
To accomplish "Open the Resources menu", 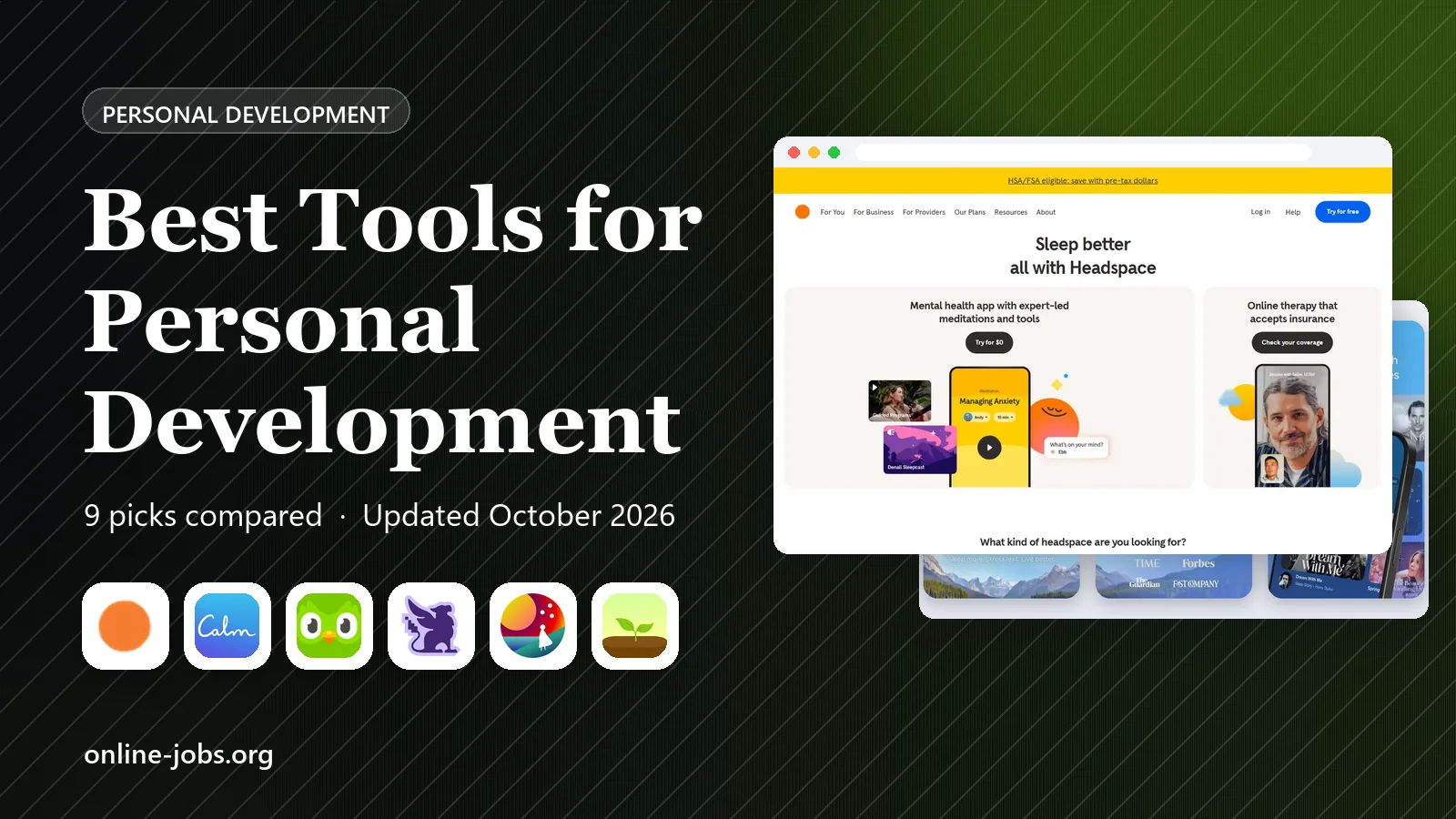I will 1010,212.
